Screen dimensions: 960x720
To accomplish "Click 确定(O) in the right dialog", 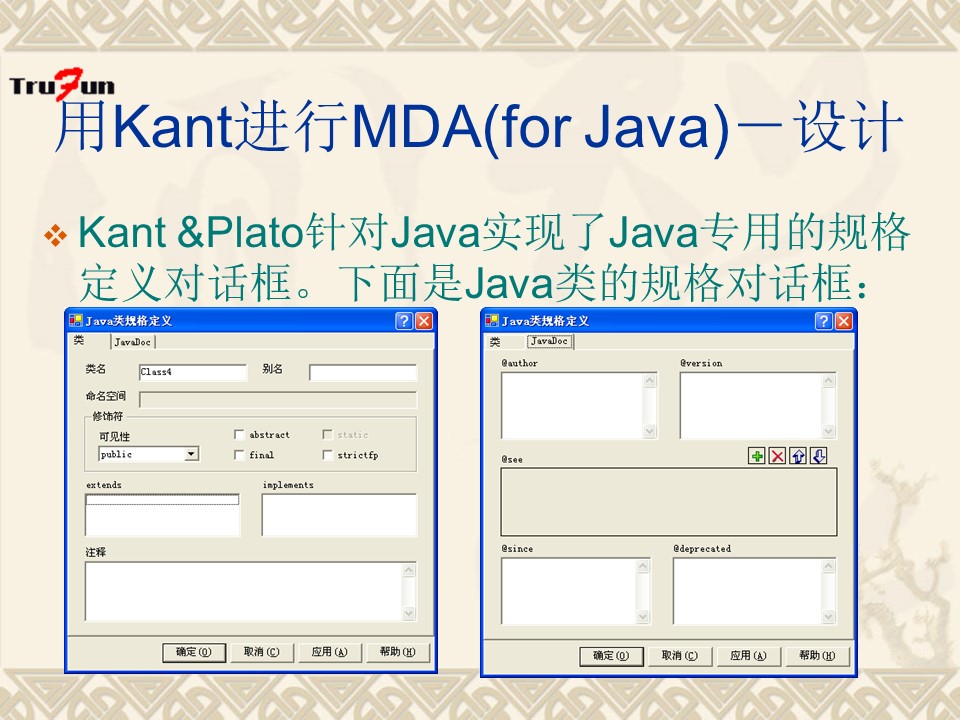I will coord(612,656).
